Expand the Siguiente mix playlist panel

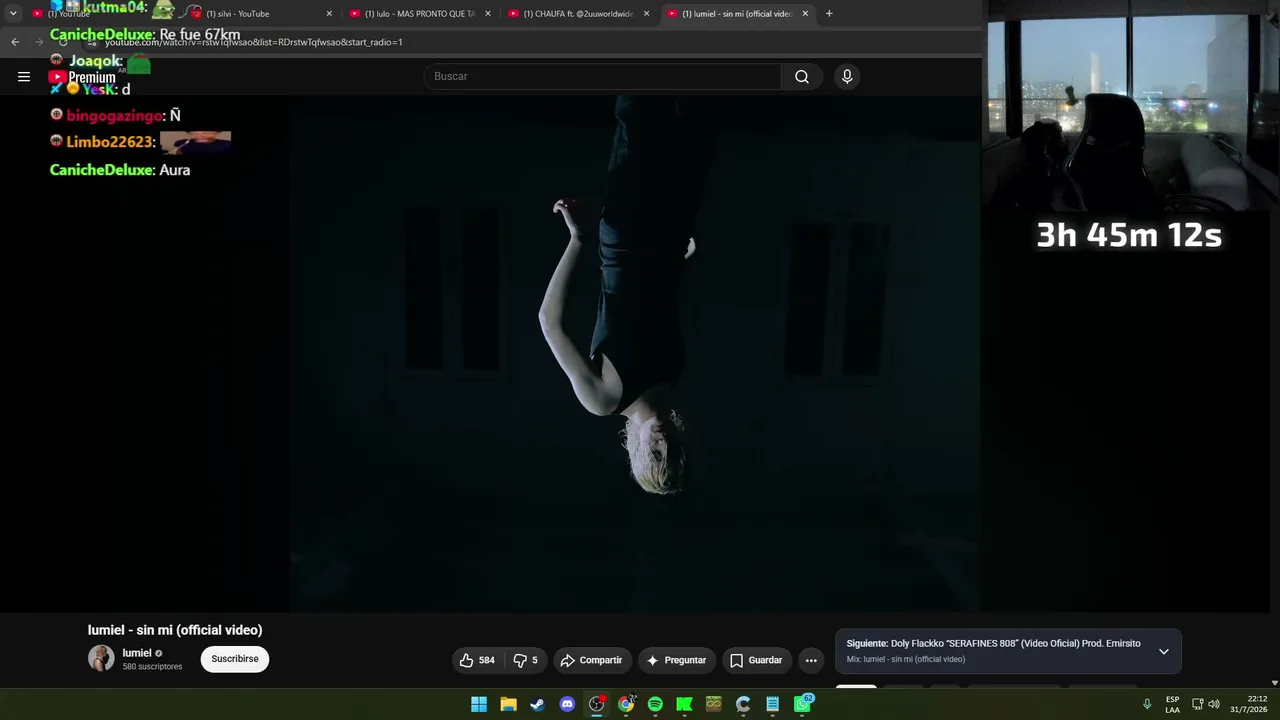coord(1164,651)
